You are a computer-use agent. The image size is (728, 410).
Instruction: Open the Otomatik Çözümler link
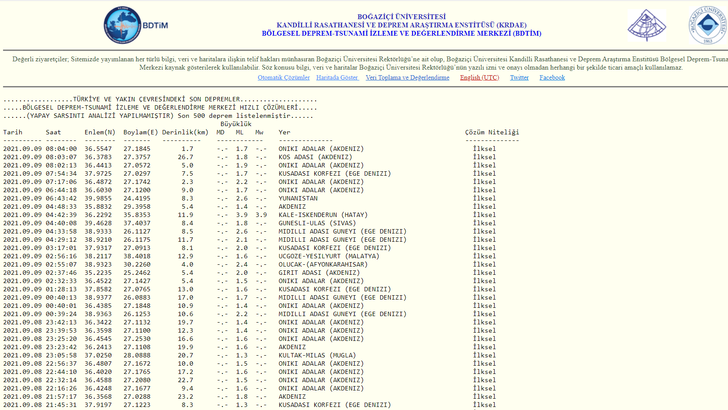click(x=284, y=77)
